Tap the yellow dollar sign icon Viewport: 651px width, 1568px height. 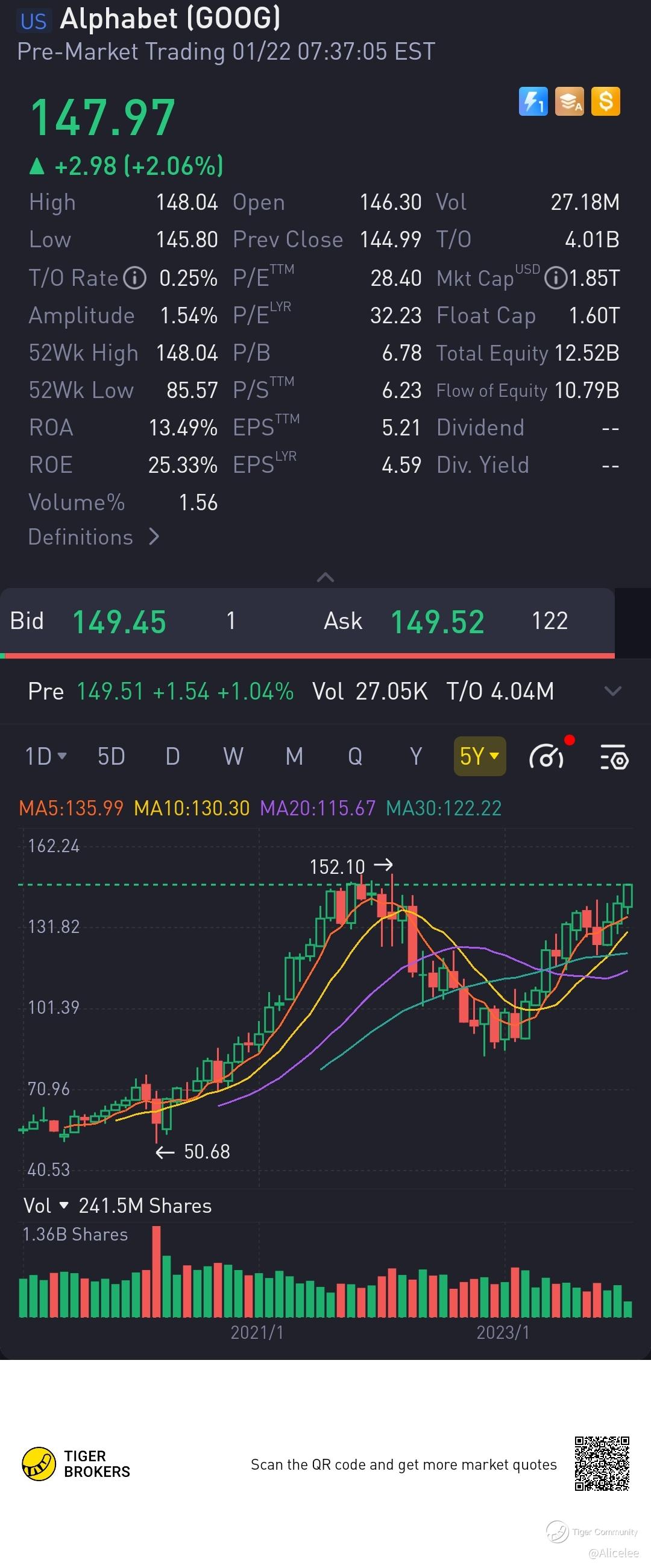[x=606, y=101]
